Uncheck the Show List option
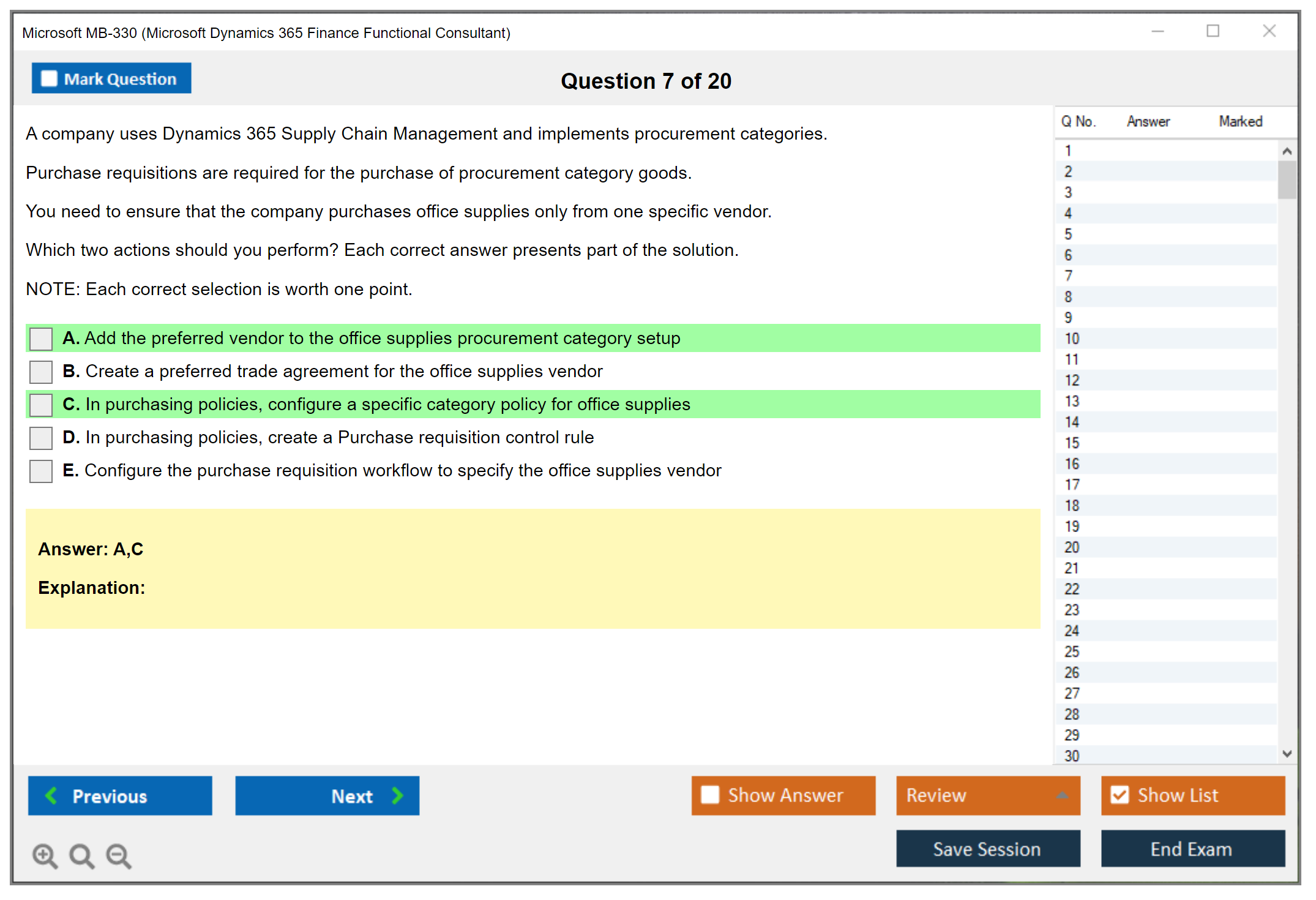 point(1120,795)
